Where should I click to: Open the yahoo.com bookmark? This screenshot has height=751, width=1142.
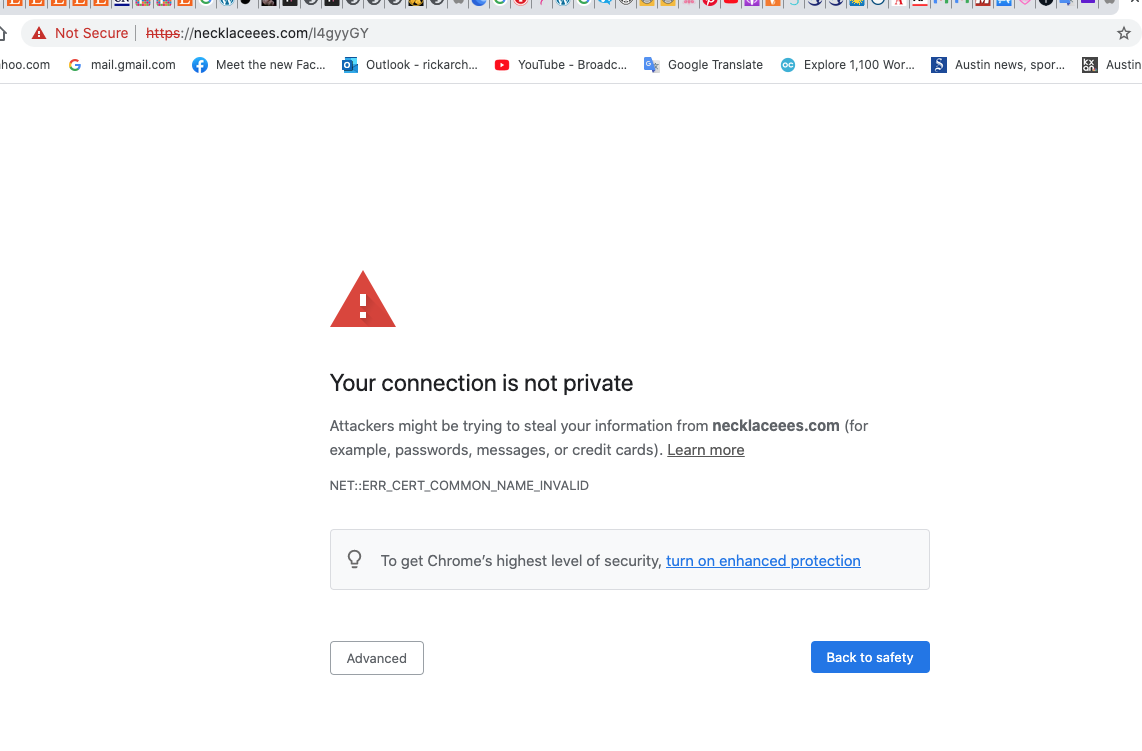point(24,65)
